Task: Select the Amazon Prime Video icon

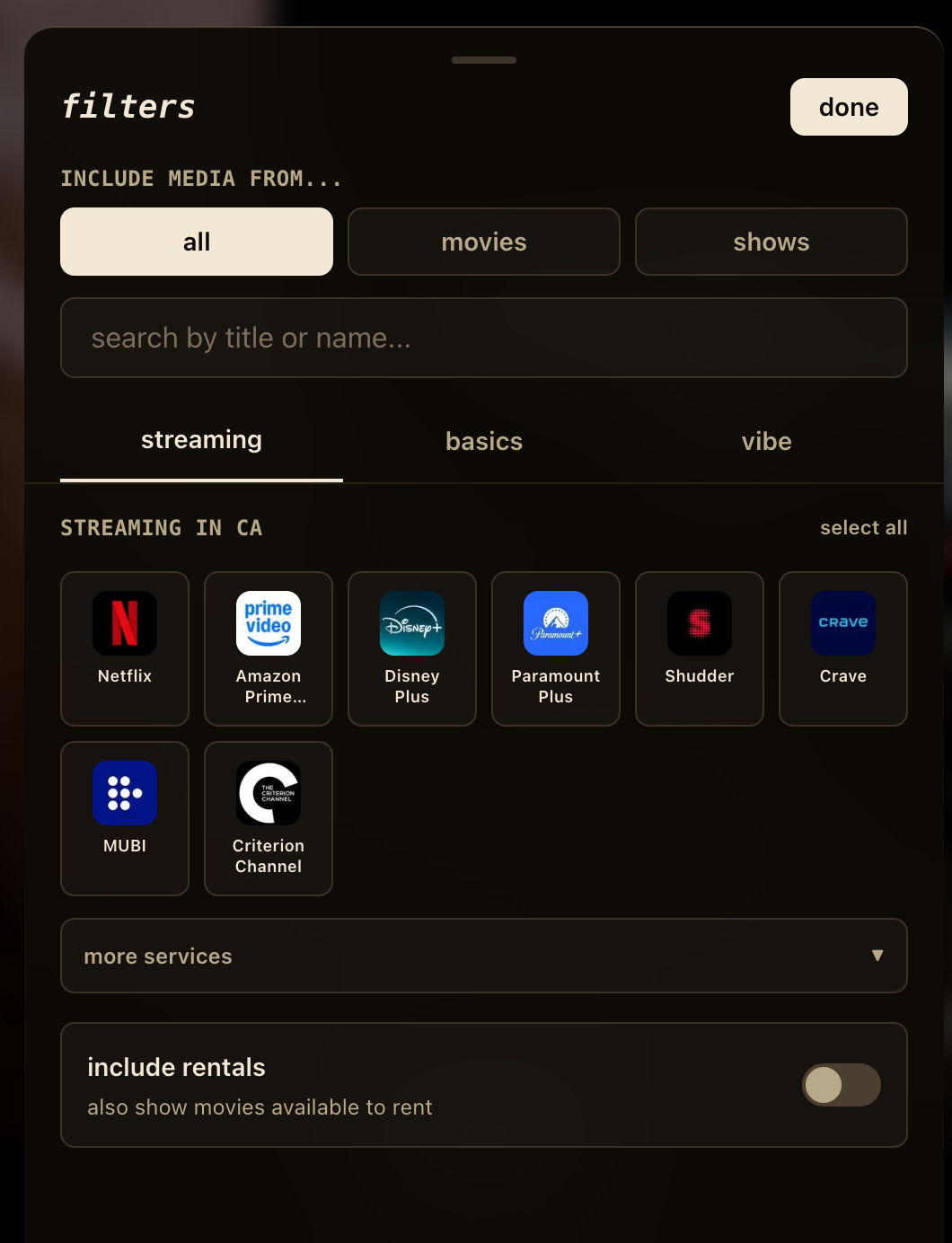Action: click(x=269, y=623)
